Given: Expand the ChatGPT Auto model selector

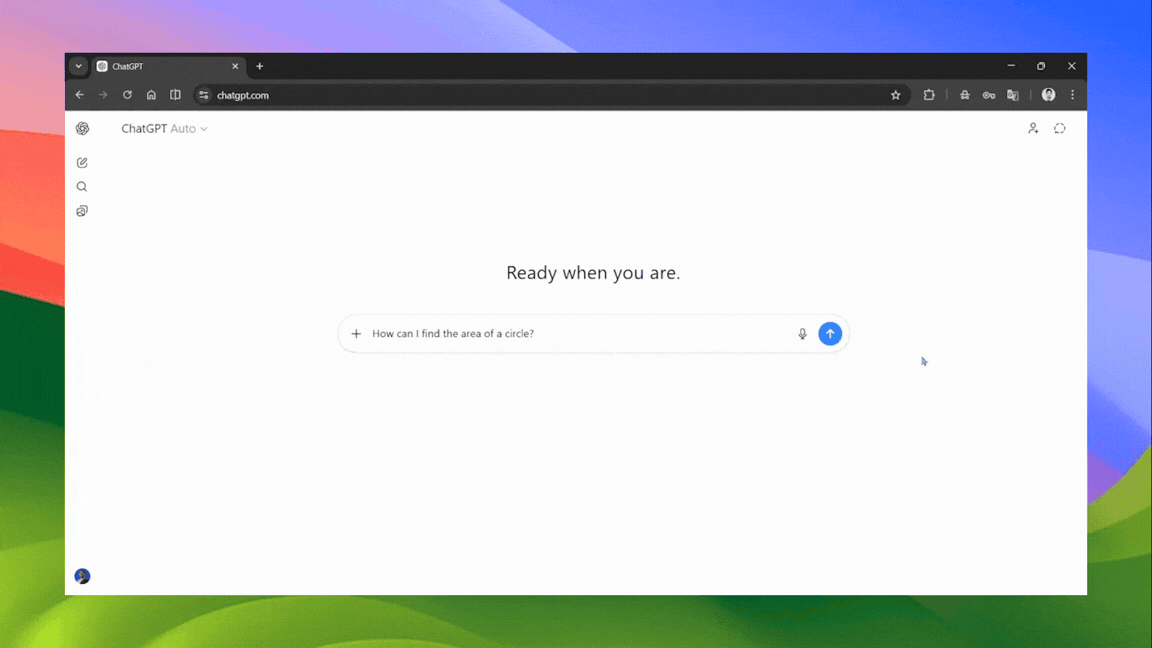Looking at the screenshot, I should 164,129.
